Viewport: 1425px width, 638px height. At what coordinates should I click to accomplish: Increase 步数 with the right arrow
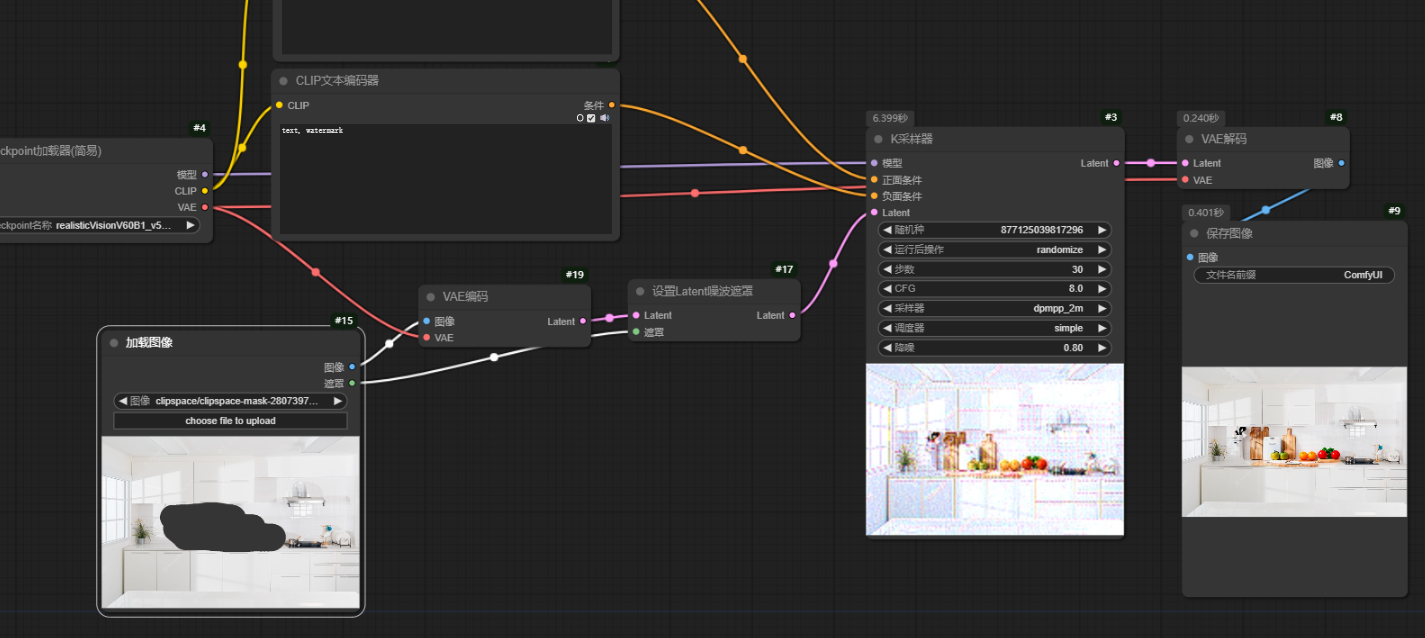(1102, 270)
